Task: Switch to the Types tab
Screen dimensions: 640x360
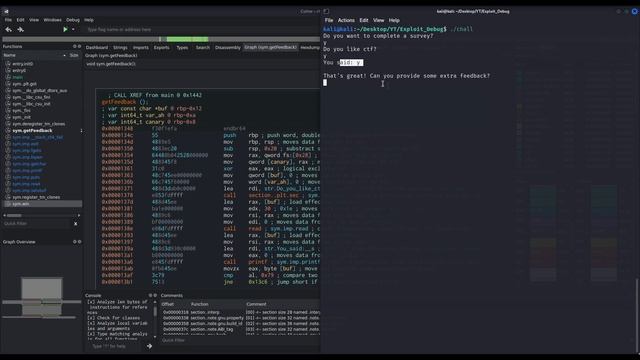Action: [182, 48]
